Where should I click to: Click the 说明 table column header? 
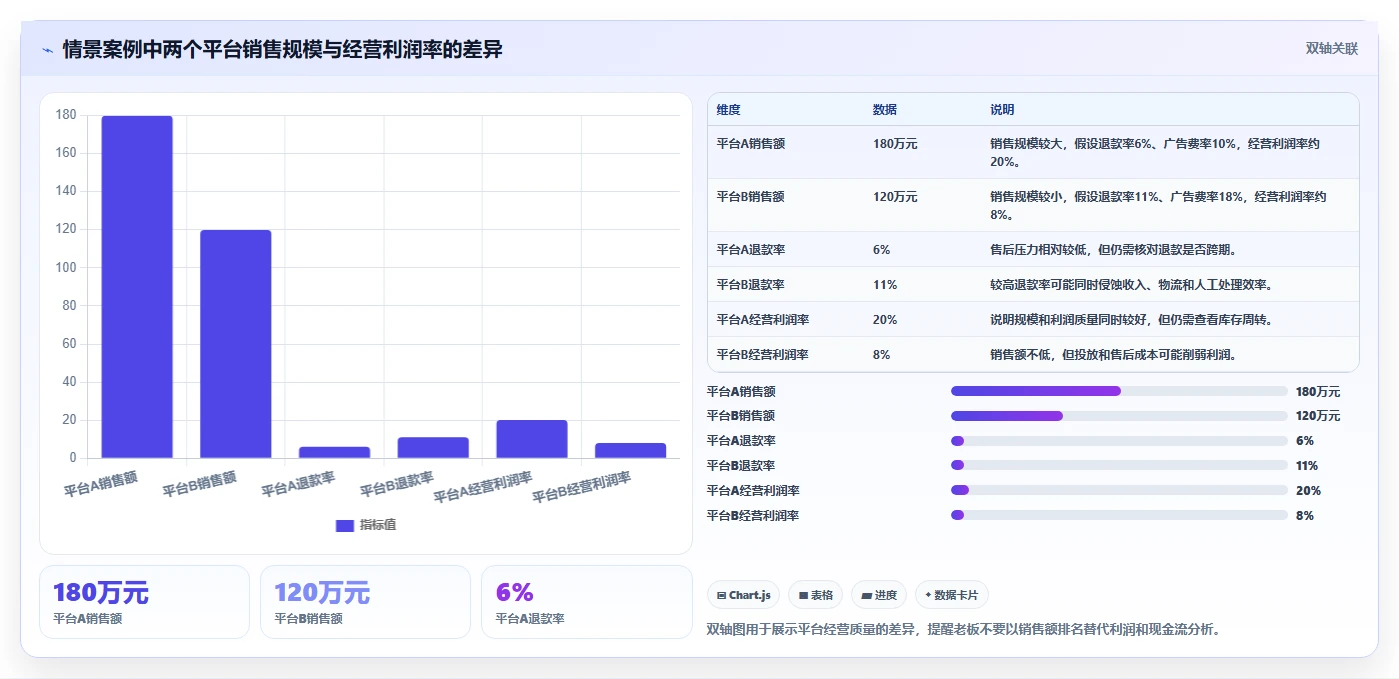click(1170, 109)
